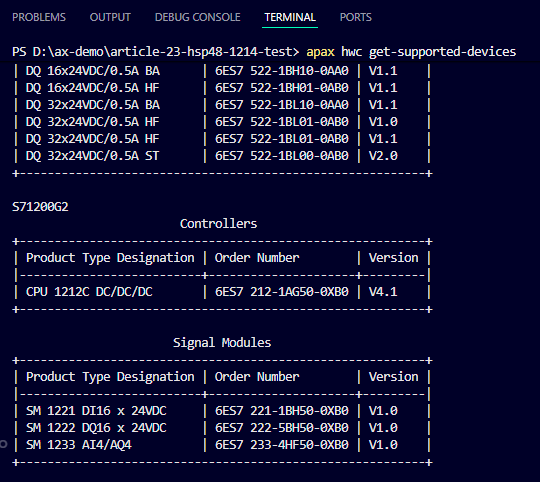Click the prompt path 'D:\ax-demo\article-23-hsp48-1214-test>'

pyautogui.click(x=166, y=52)
